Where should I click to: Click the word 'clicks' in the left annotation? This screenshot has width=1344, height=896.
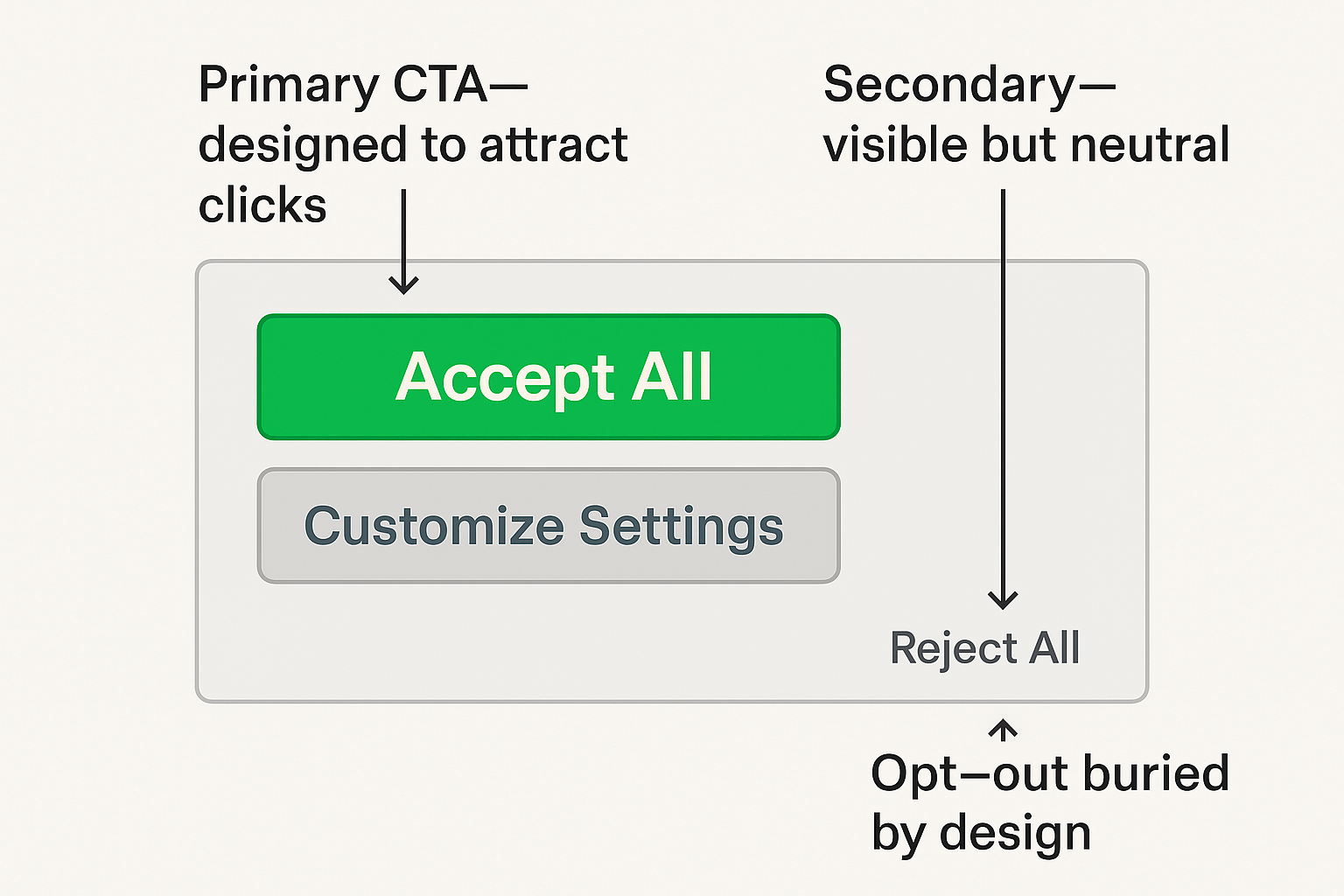pos(262,206)
